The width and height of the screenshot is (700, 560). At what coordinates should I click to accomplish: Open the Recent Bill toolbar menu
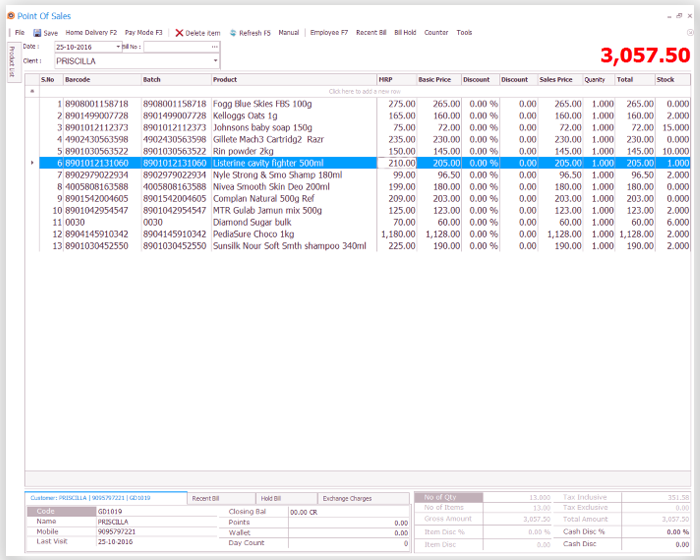tap(371, 33)
